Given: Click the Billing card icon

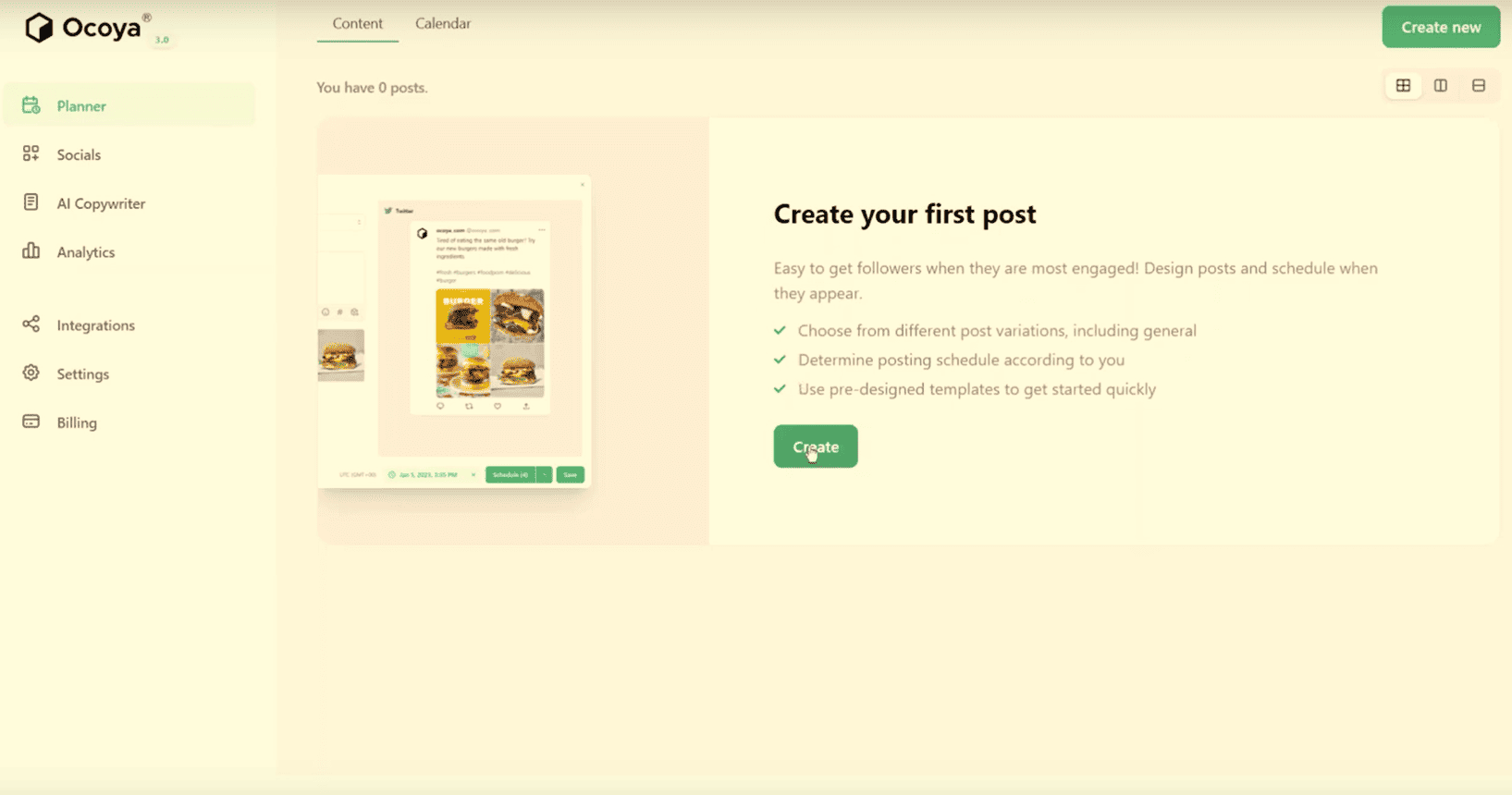Looking at the screenshot, I should coord(31,422).
